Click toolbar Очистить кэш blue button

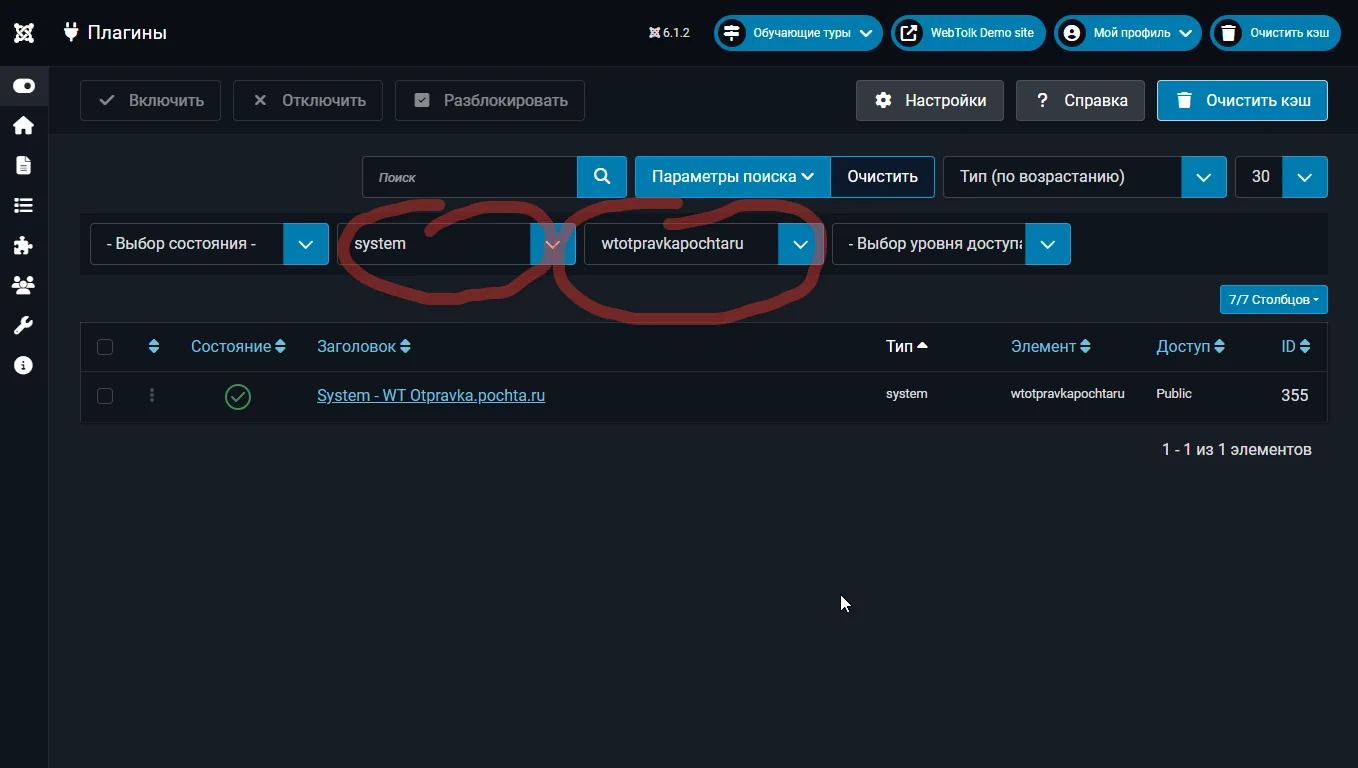pos(1242,101)
